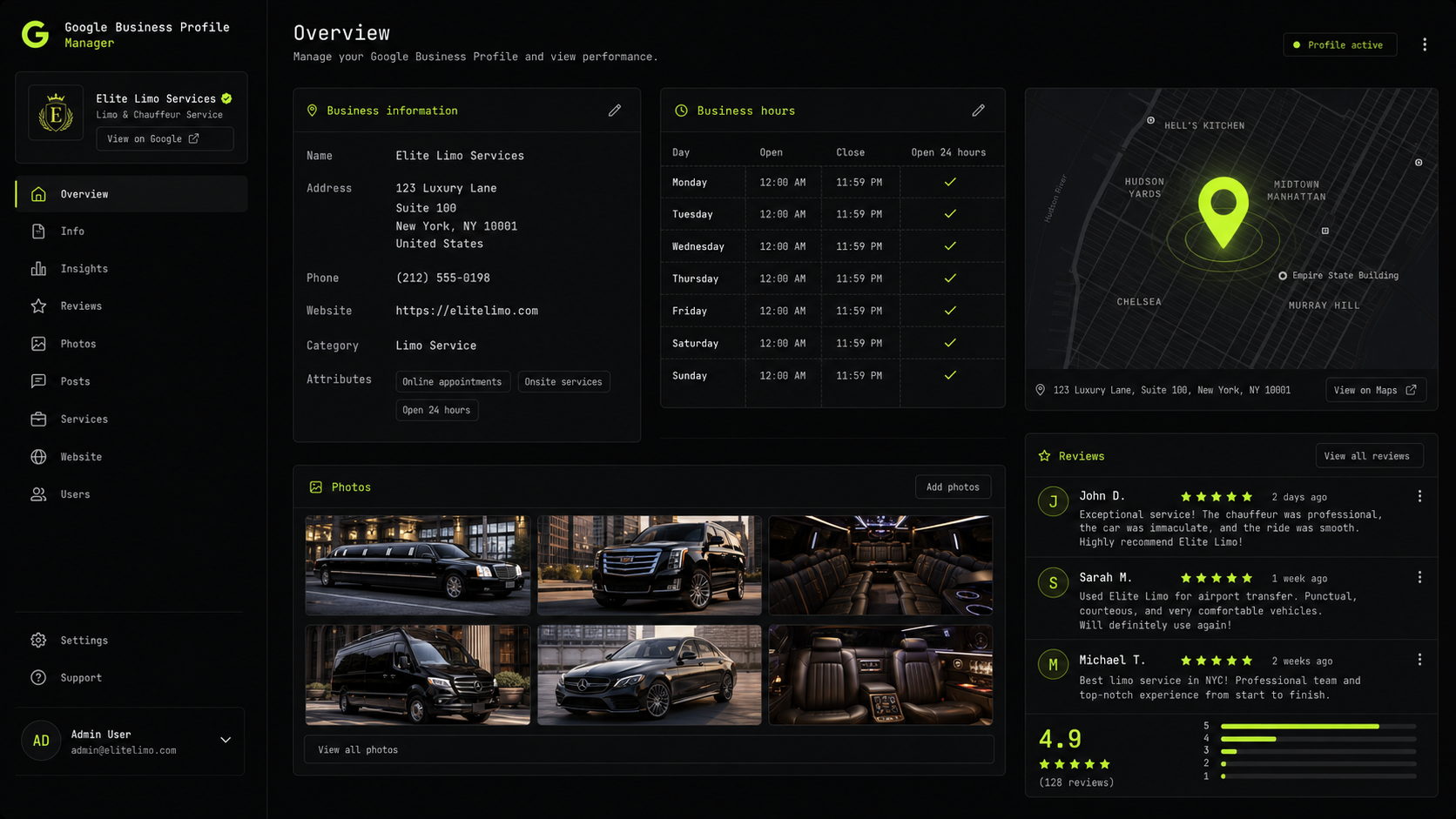The width and height of the screenshot is (1456, 819).
Task: Click the Onsite services attribute tag
Action: click(563, 382)
